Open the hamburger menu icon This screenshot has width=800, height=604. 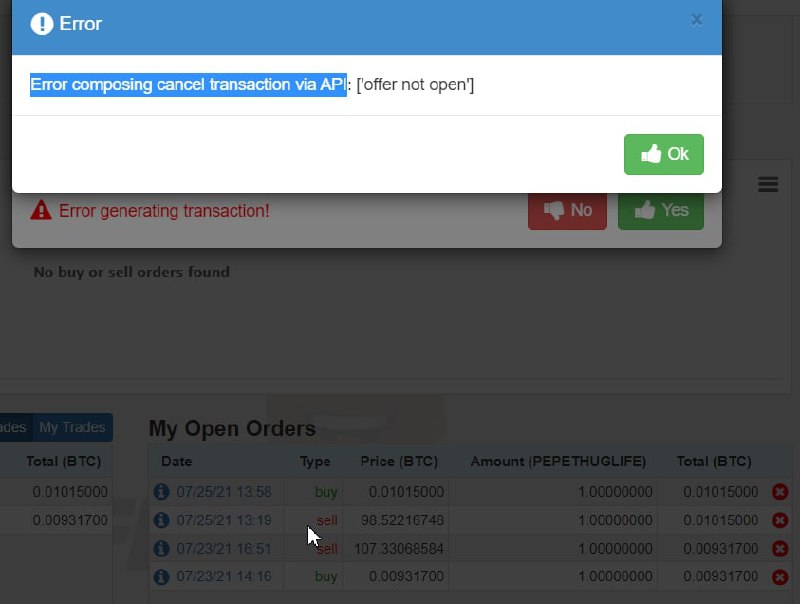click(768, 184)
